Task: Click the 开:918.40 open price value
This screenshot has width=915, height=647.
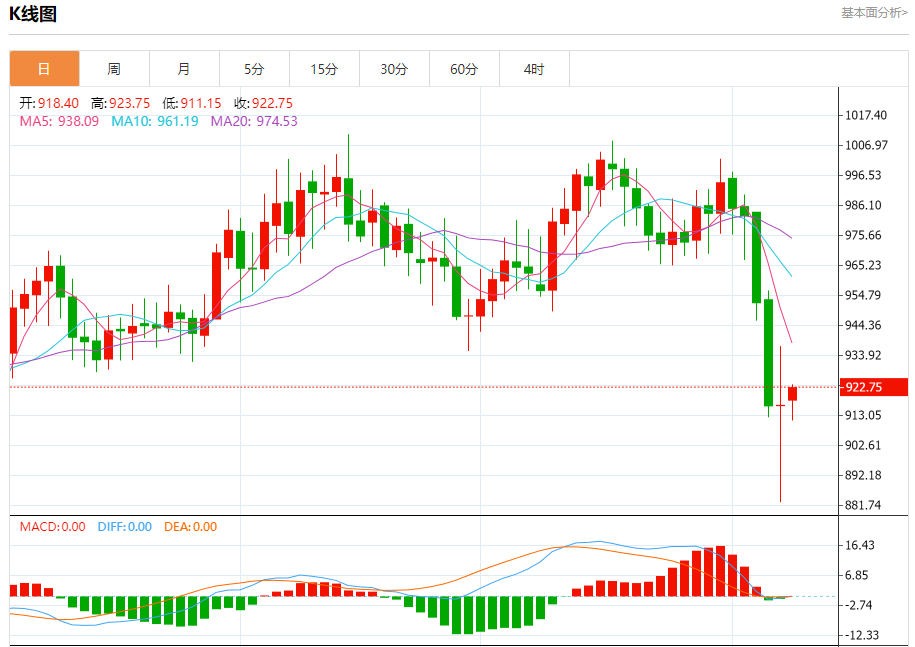Action: pos(49,103)
